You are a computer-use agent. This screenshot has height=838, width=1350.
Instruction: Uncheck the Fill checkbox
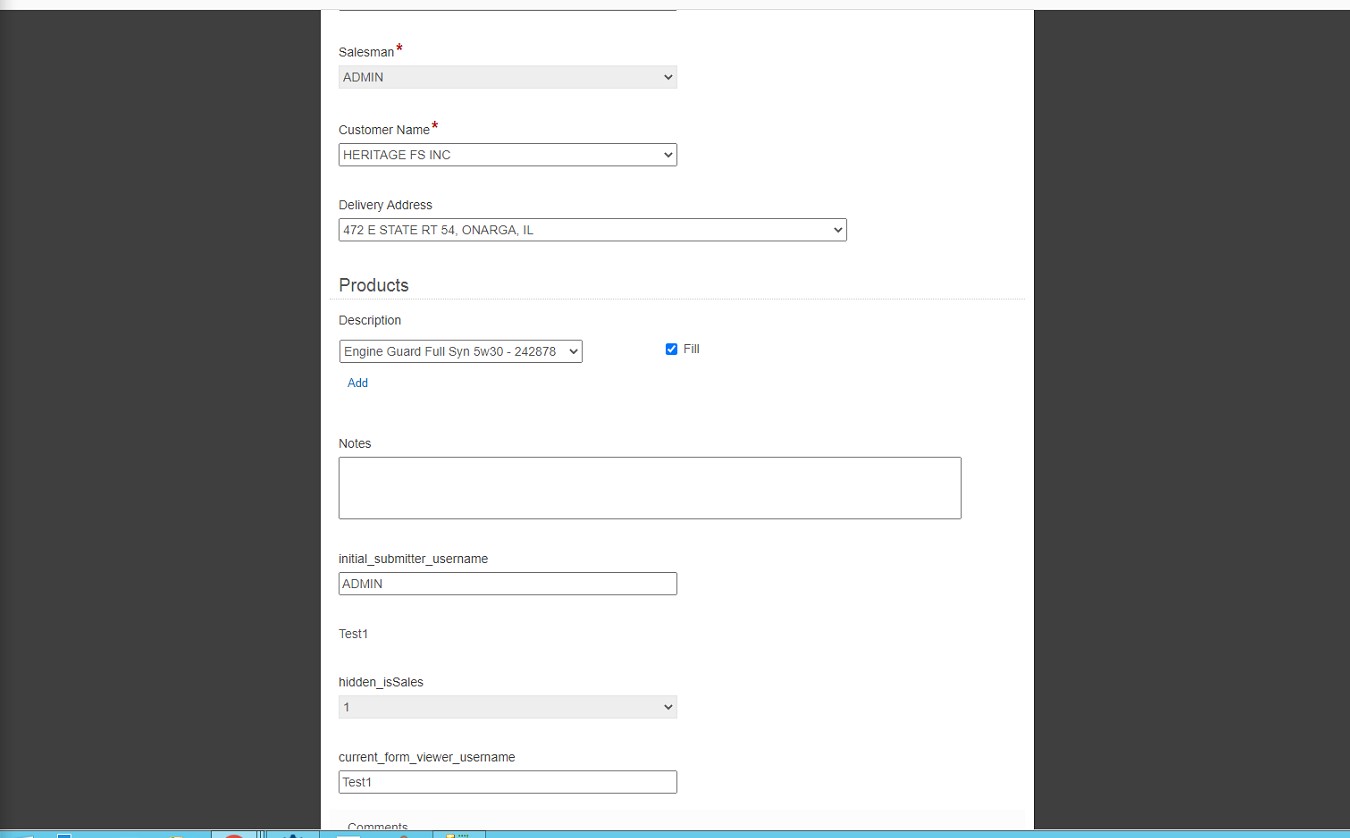pyautogui.click(x=671, y=349)
